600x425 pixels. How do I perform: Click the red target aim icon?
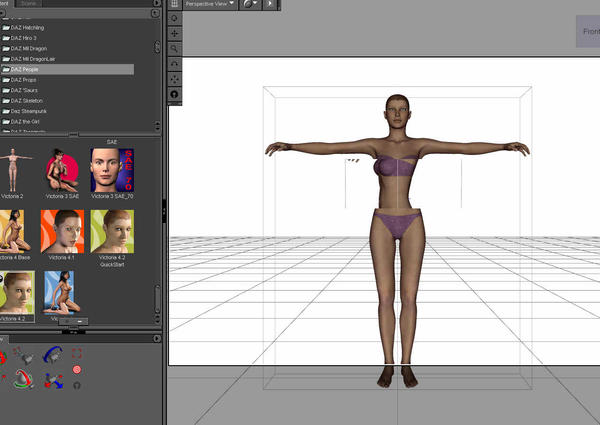point(77,370)
